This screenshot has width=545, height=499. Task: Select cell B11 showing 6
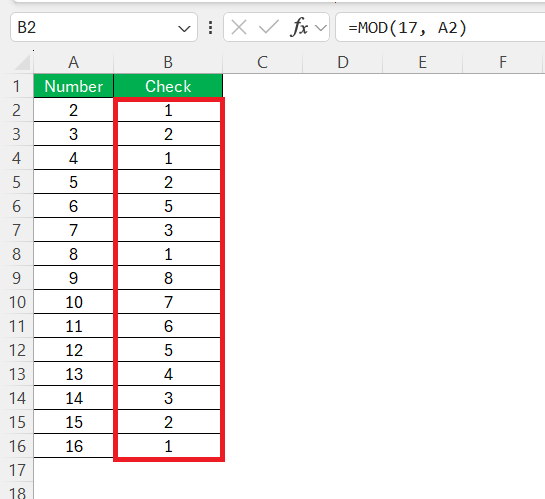168,326
